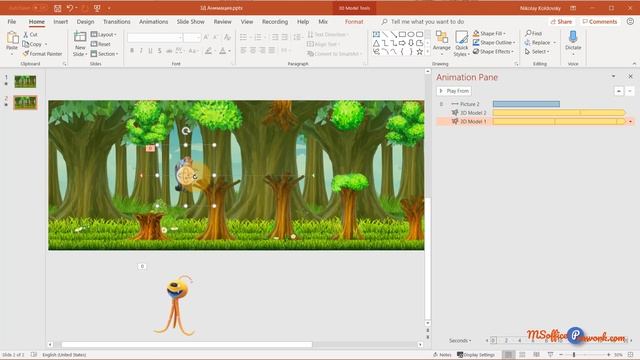The width and height of the screenshot is (640, 360).
Task: Click the blue Picture 2 timing bar
Action: (526, 104)
